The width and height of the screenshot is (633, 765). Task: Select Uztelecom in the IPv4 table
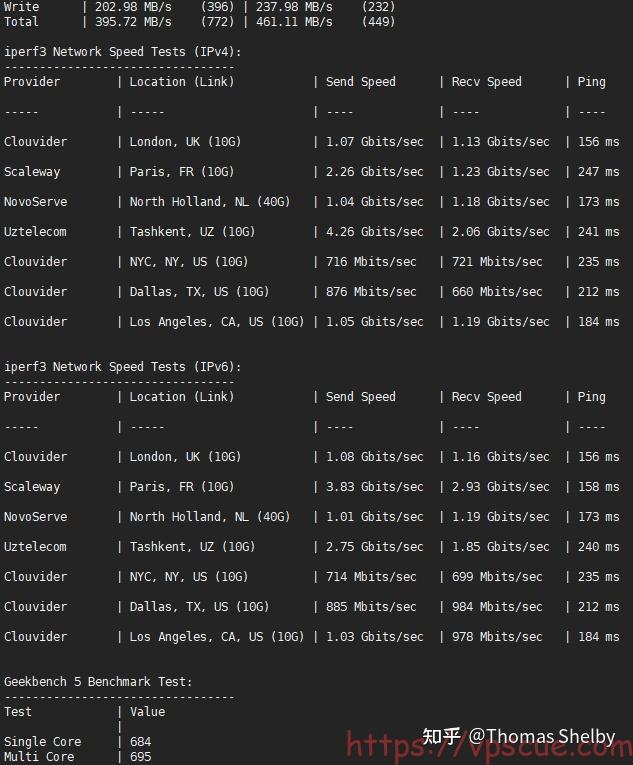pos(35,232)
